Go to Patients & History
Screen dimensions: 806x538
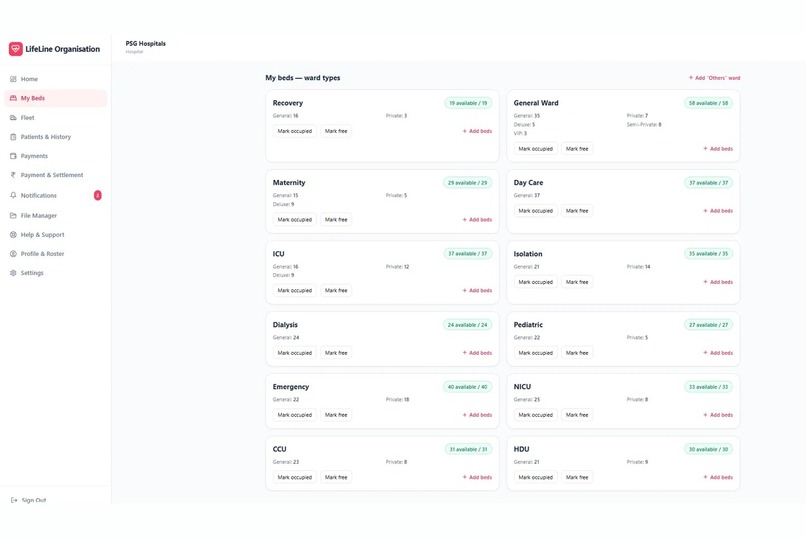pyautogui.click(x=56, y=137)
